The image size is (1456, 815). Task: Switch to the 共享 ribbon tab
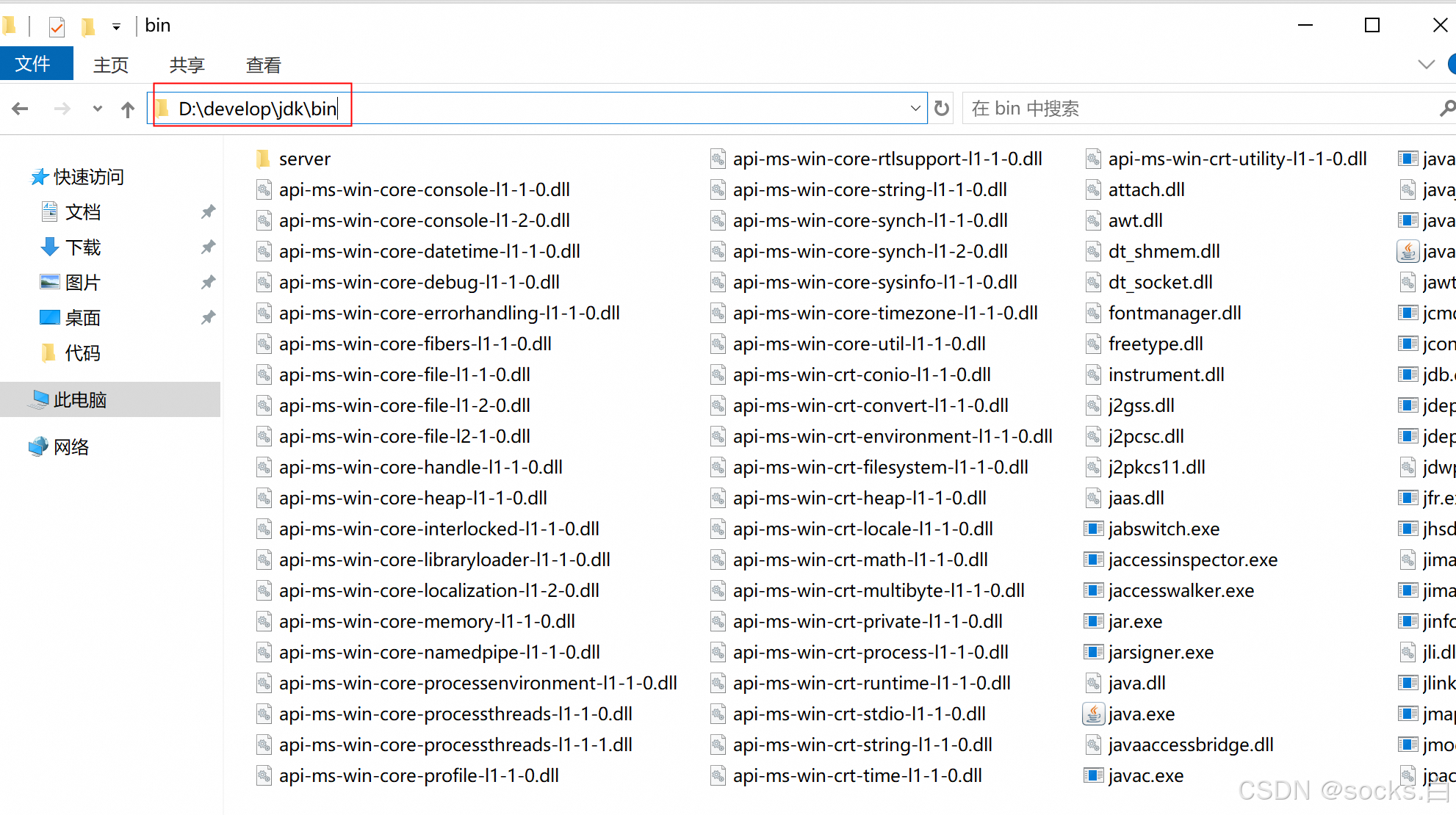[187, 65]
